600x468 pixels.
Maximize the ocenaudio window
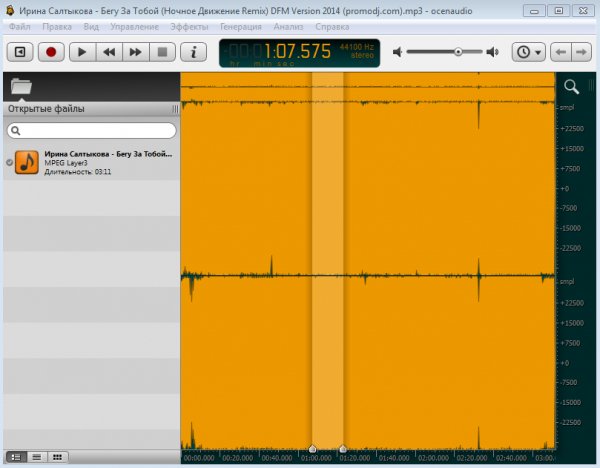559,11
